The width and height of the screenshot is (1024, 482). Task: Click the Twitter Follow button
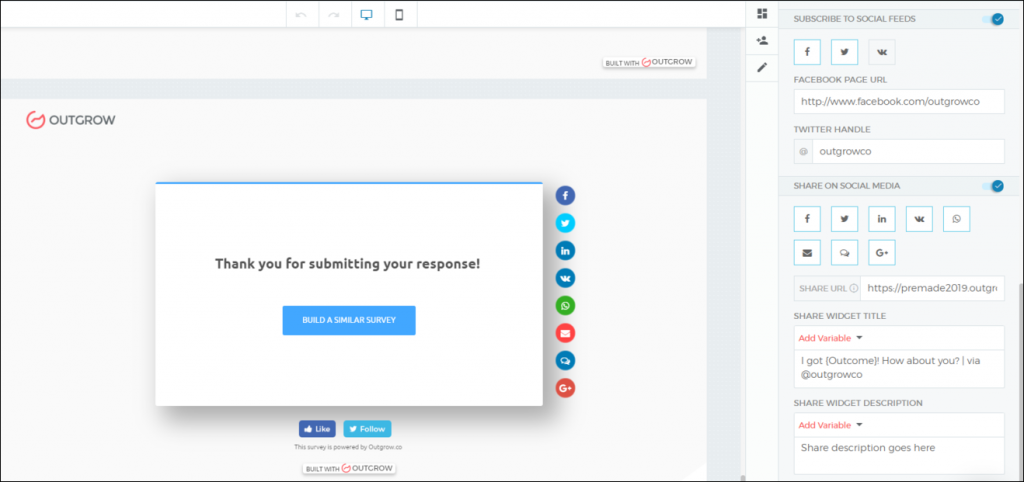tap(367, 428)
